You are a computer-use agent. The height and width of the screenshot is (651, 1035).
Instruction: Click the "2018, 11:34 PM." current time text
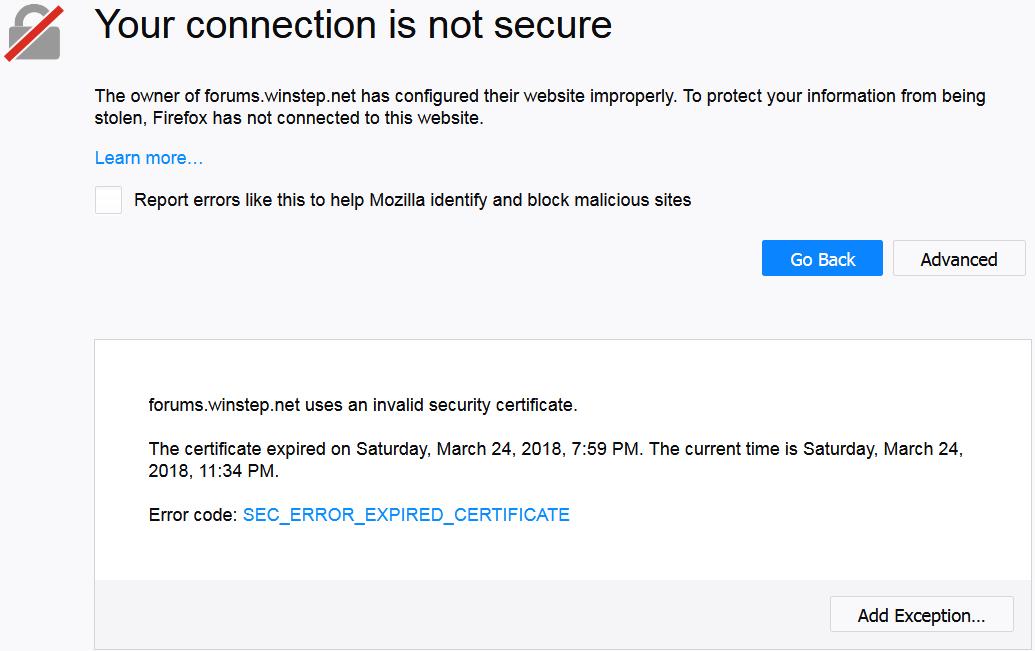point(213,470)
